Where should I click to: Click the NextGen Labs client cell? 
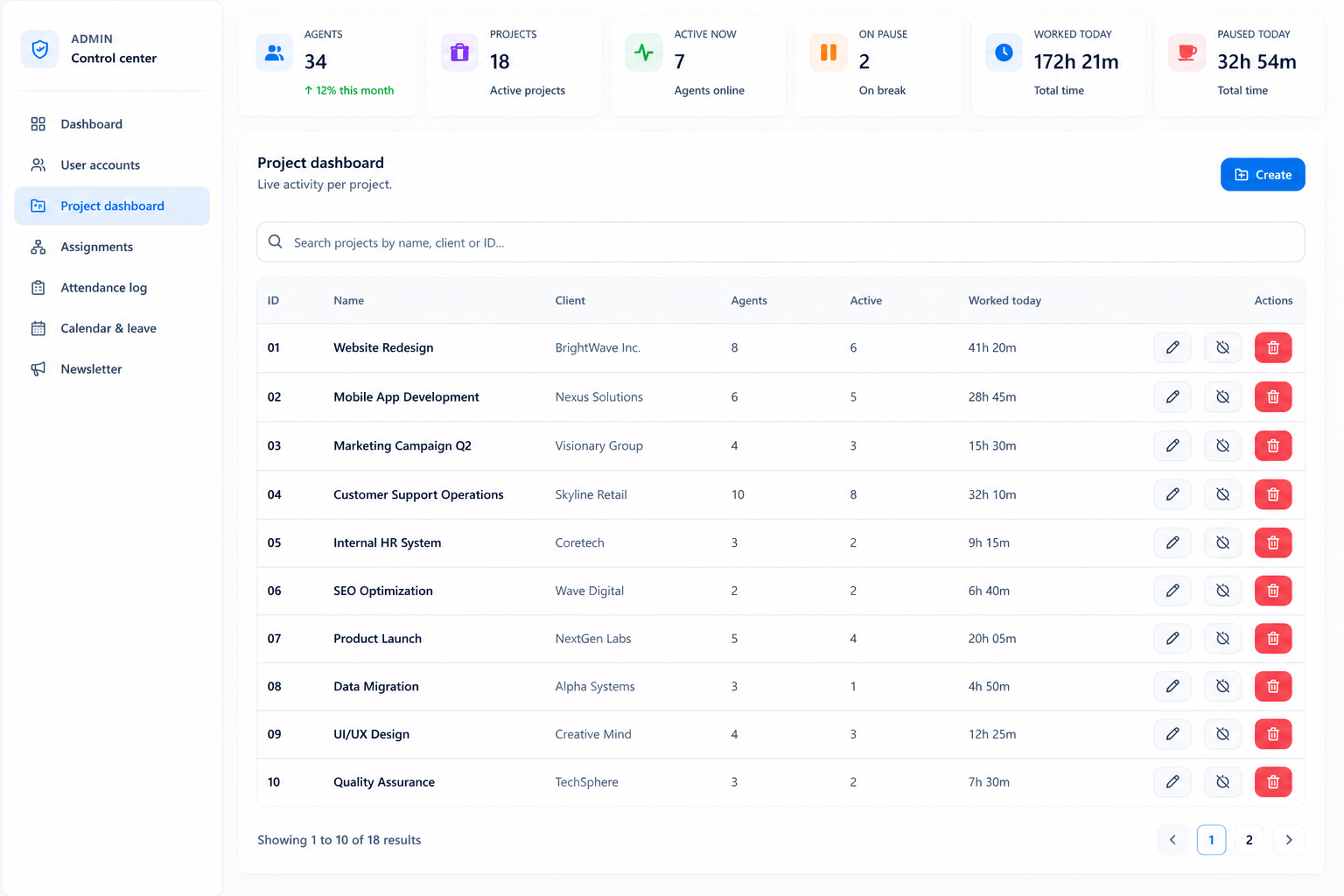(593, 639)
